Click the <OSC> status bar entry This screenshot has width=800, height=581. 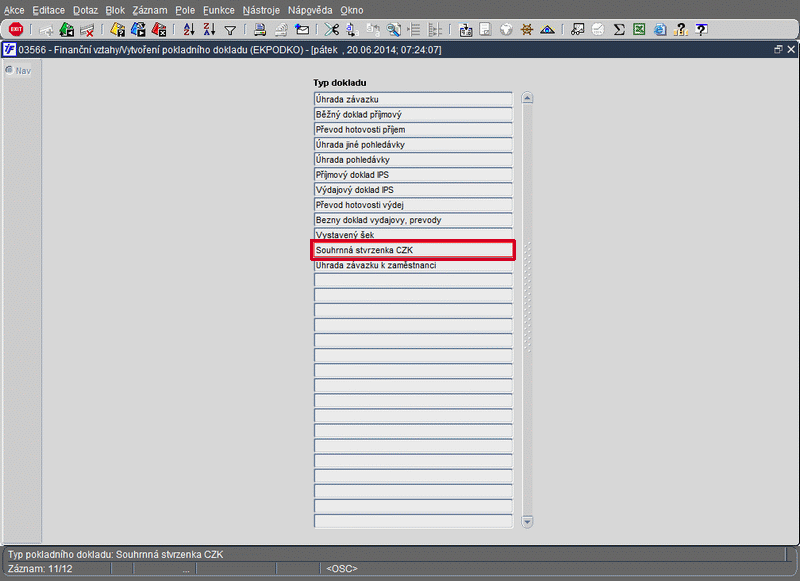pos(342,569)
